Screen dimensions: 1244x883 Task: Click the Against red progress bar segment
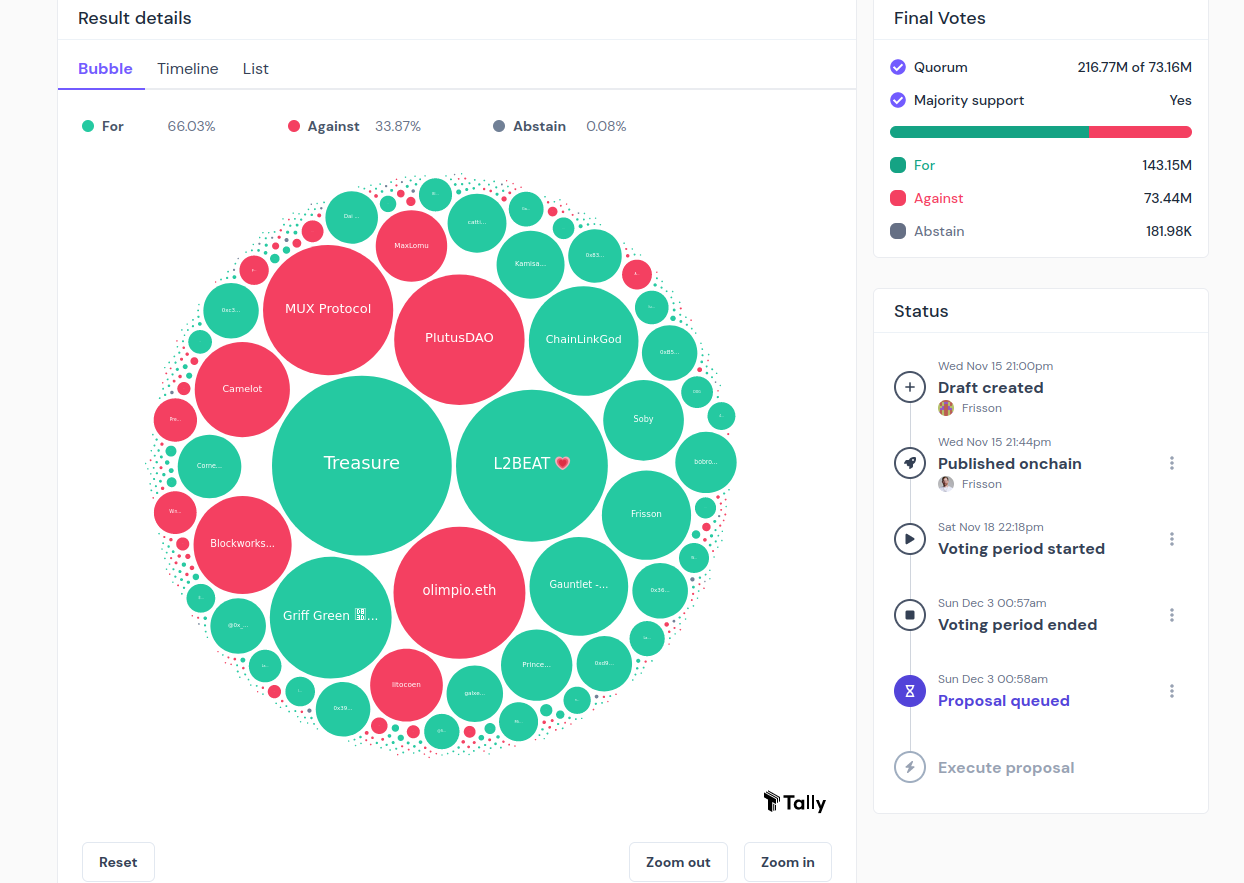click(x=1140, y=132)
